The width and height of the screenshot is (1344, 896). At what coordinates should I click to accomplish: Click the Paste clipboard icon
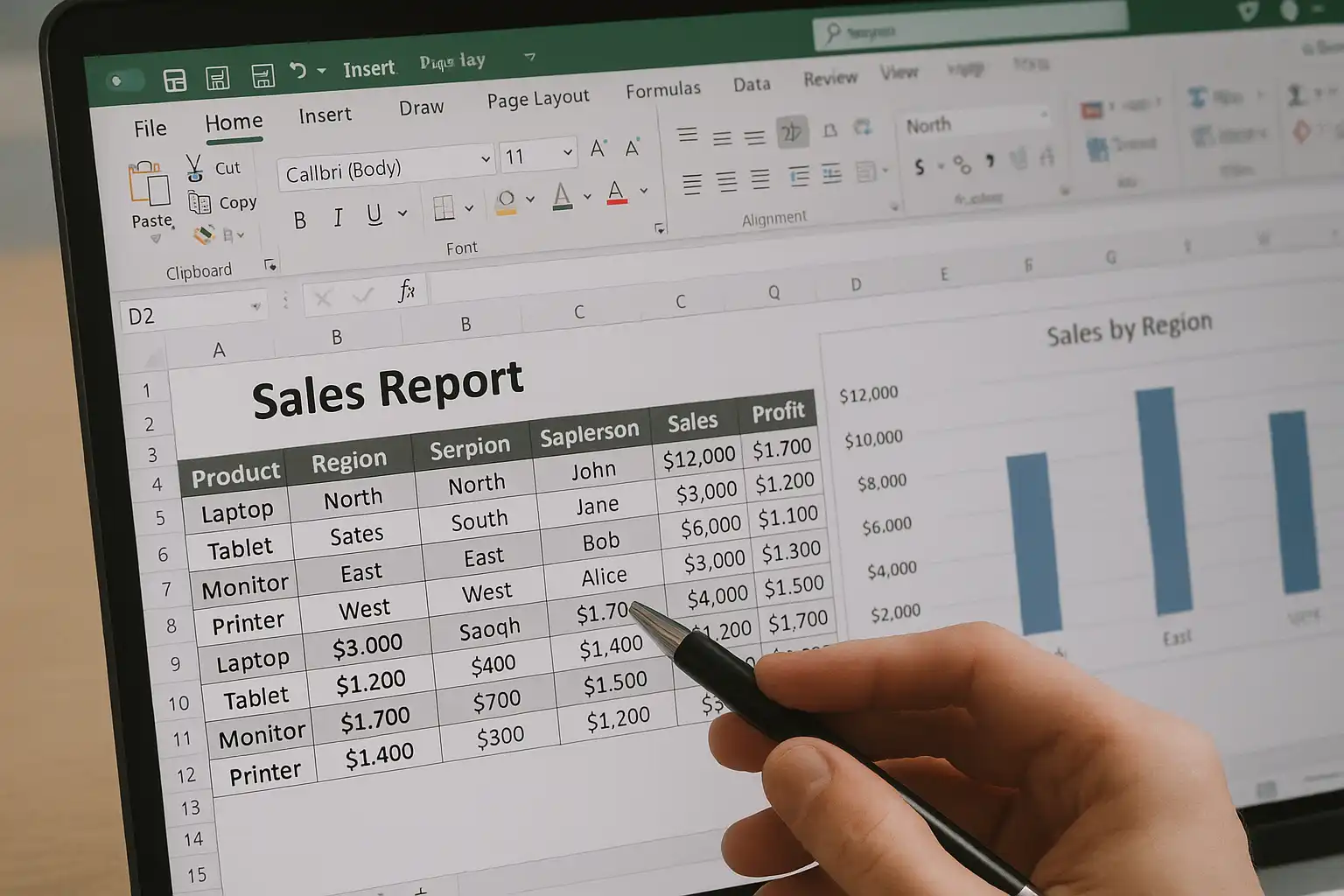[x=149, y=185]
